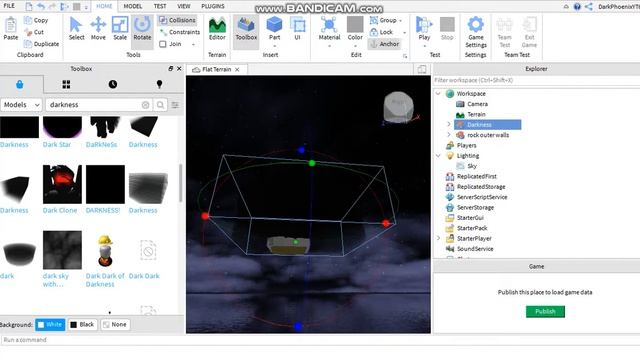Open the Color picker

click(355, 29)
